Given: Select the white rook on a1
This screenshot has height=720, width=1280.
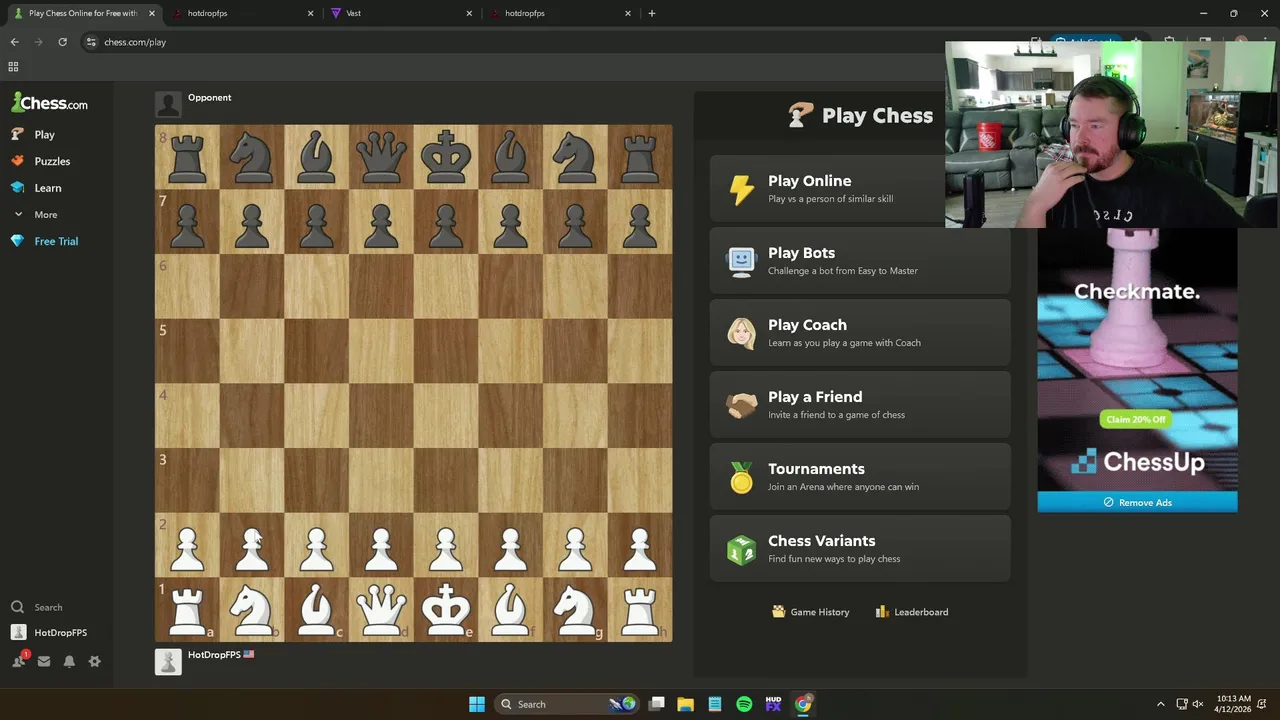Looking at the screenshot, I should click(187, 609).
